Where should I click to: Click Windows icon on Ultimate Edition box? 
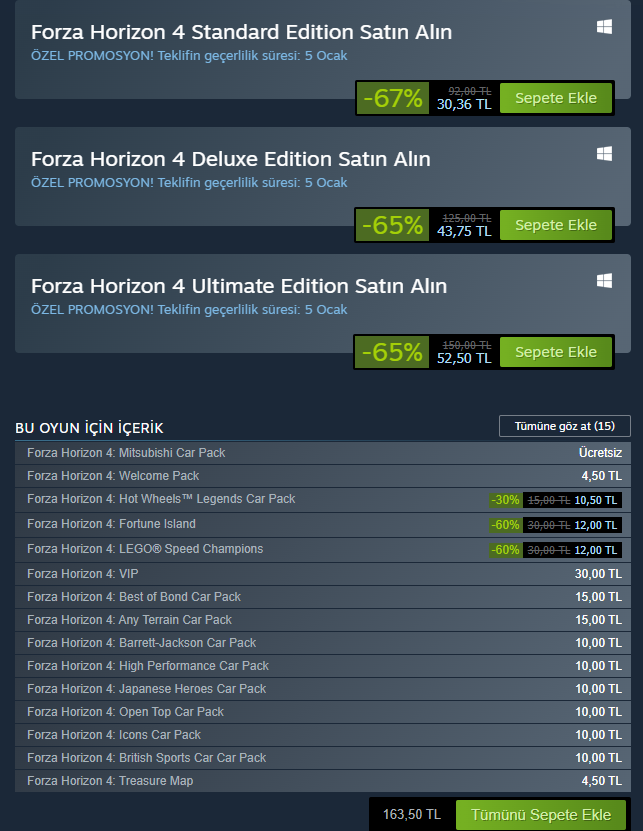605,281
